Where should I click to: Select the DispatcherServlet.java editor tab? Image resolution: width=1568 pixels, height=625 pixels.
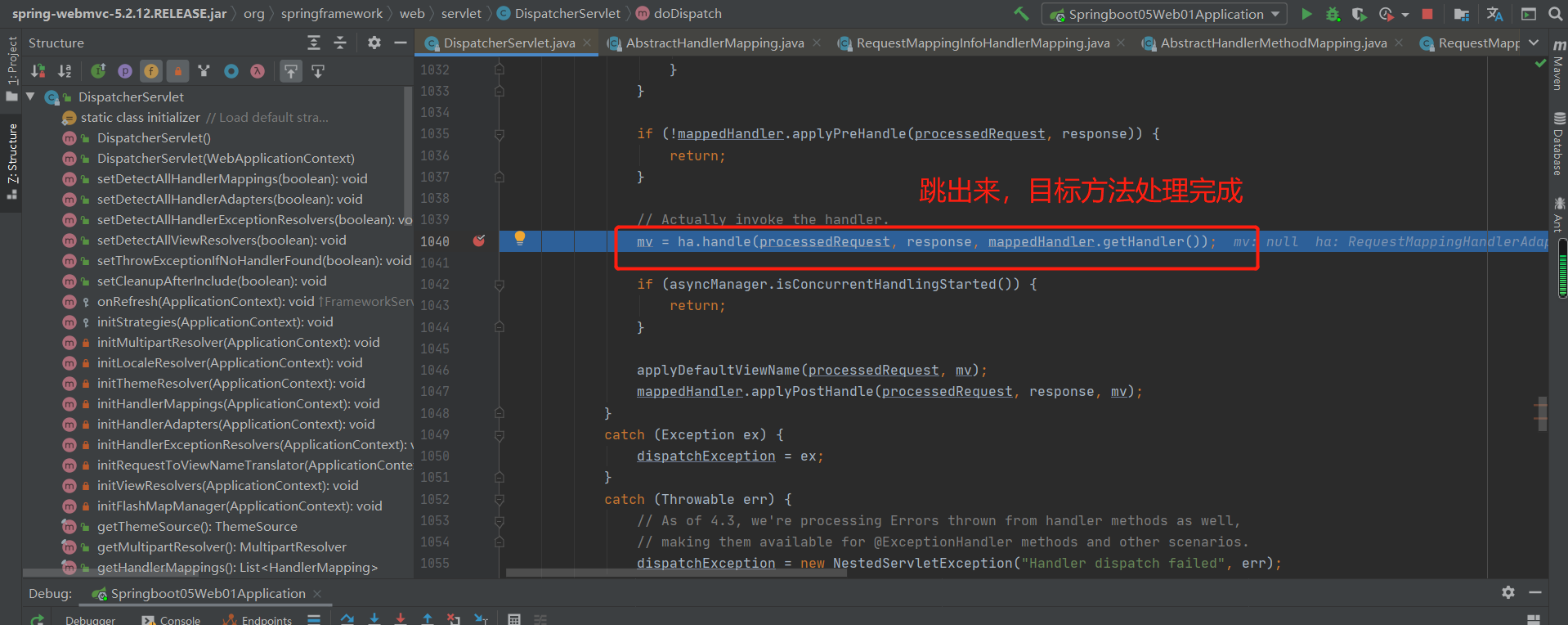(x=508, y=43)
